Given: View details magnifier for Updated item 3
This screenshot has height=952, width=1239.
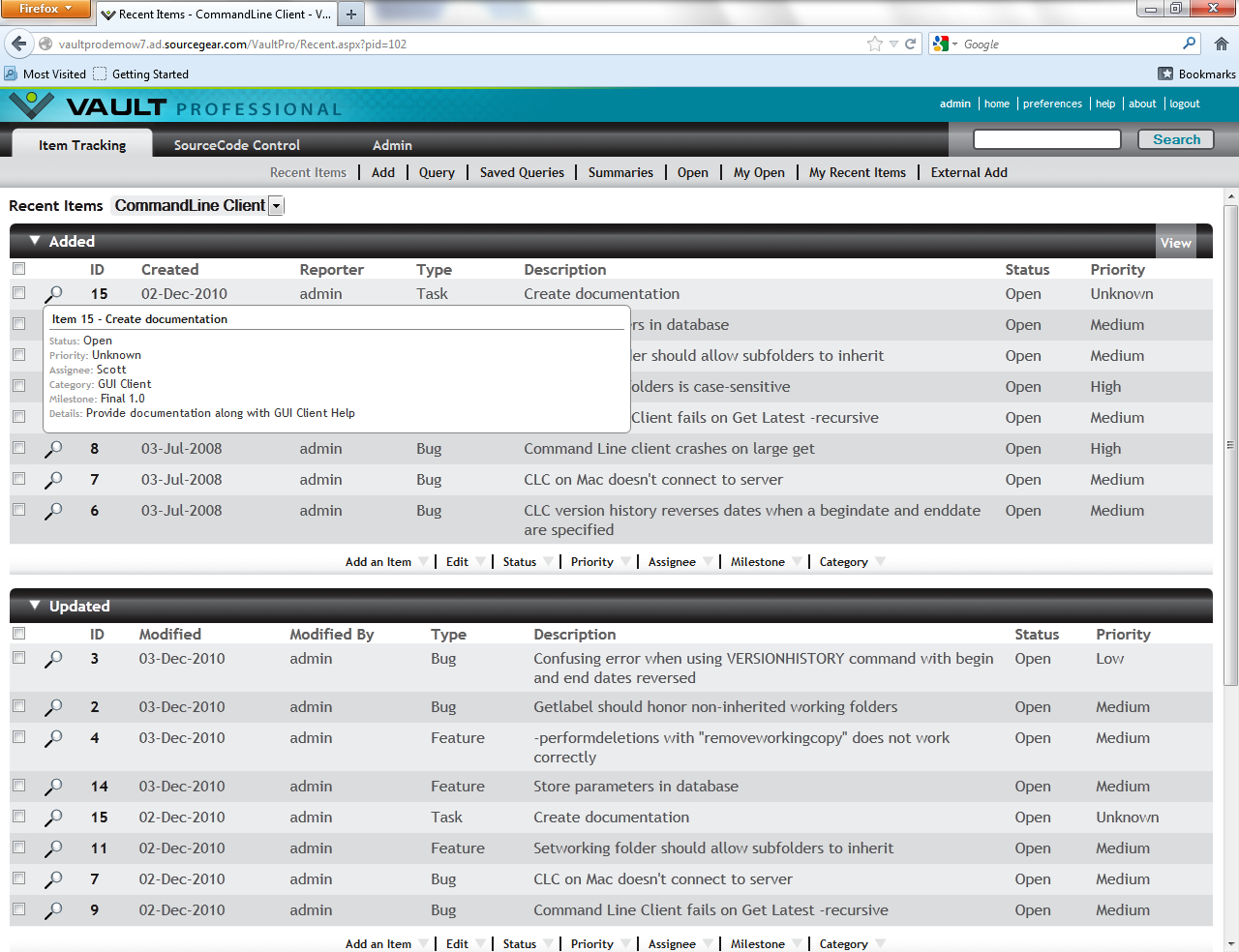Looking at the screenshot, I should coord(53,659).
